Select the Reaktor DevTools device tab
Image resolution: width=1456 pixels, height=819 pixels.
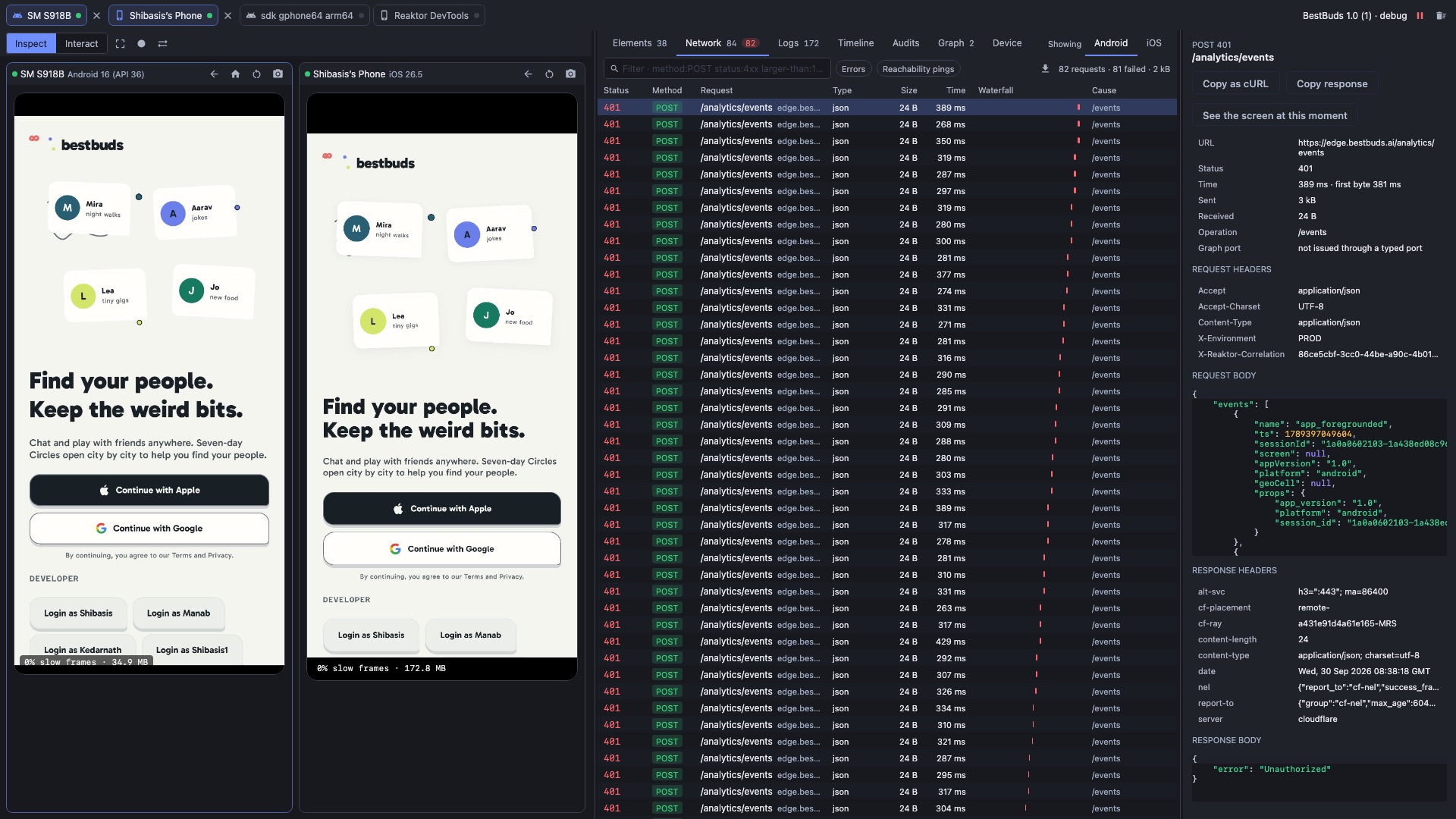click(429, 16)
